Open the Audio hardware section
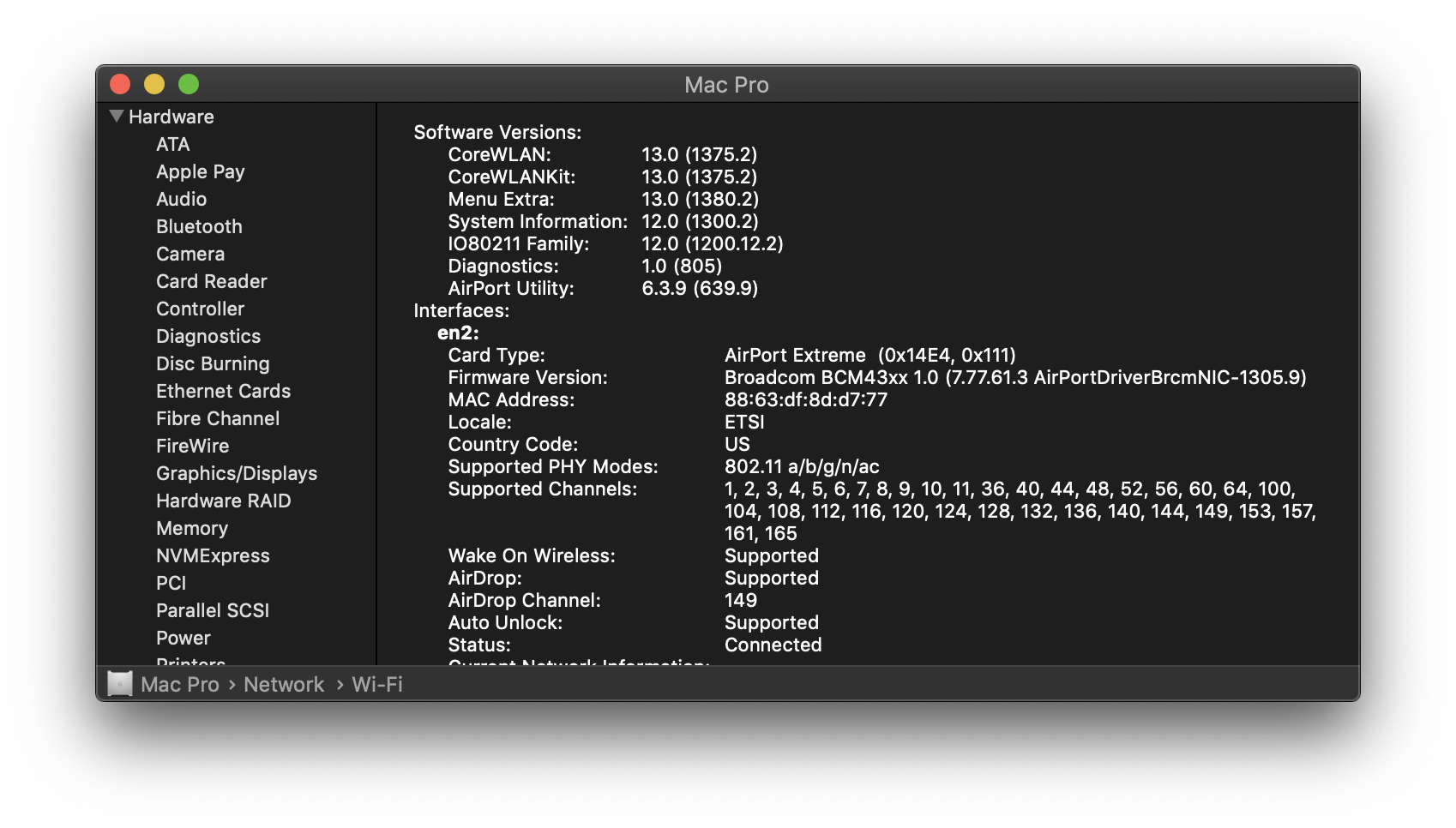 tap(182, 199)
